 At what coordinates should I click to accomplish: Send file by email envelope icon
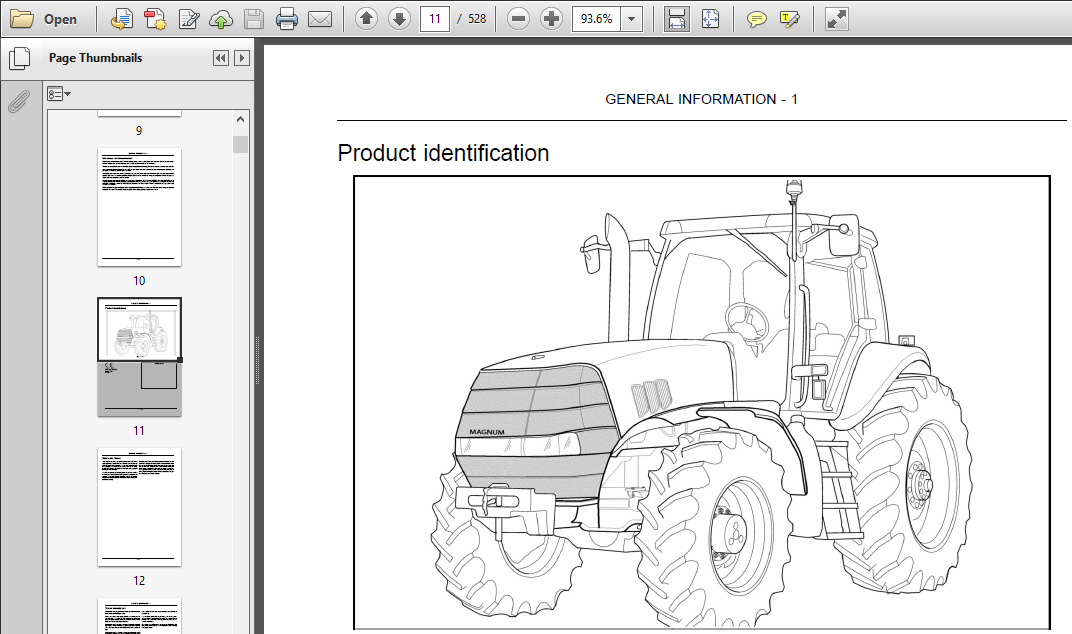319,19
